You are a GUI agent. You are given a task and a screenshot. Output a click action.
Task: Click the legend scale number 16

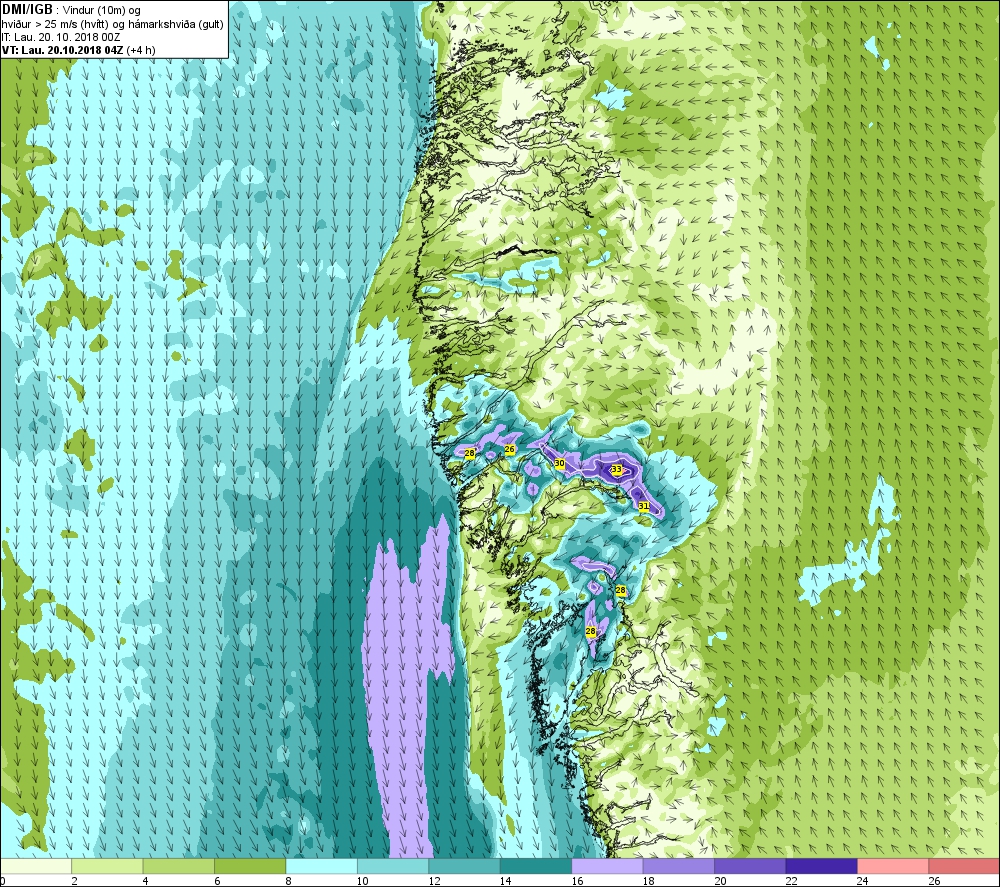[577, 881]
